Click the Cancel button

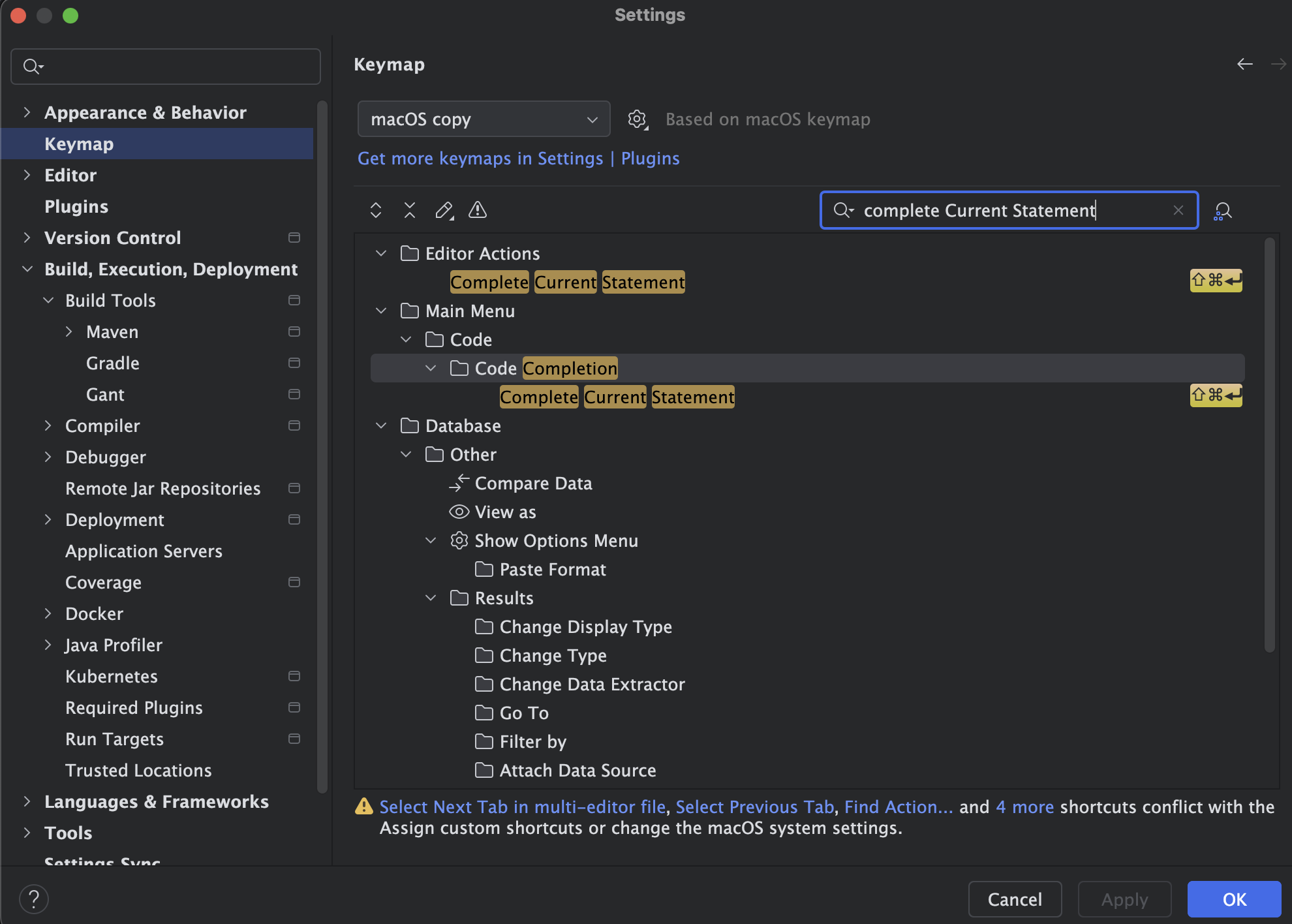[x=1015, y=899]
